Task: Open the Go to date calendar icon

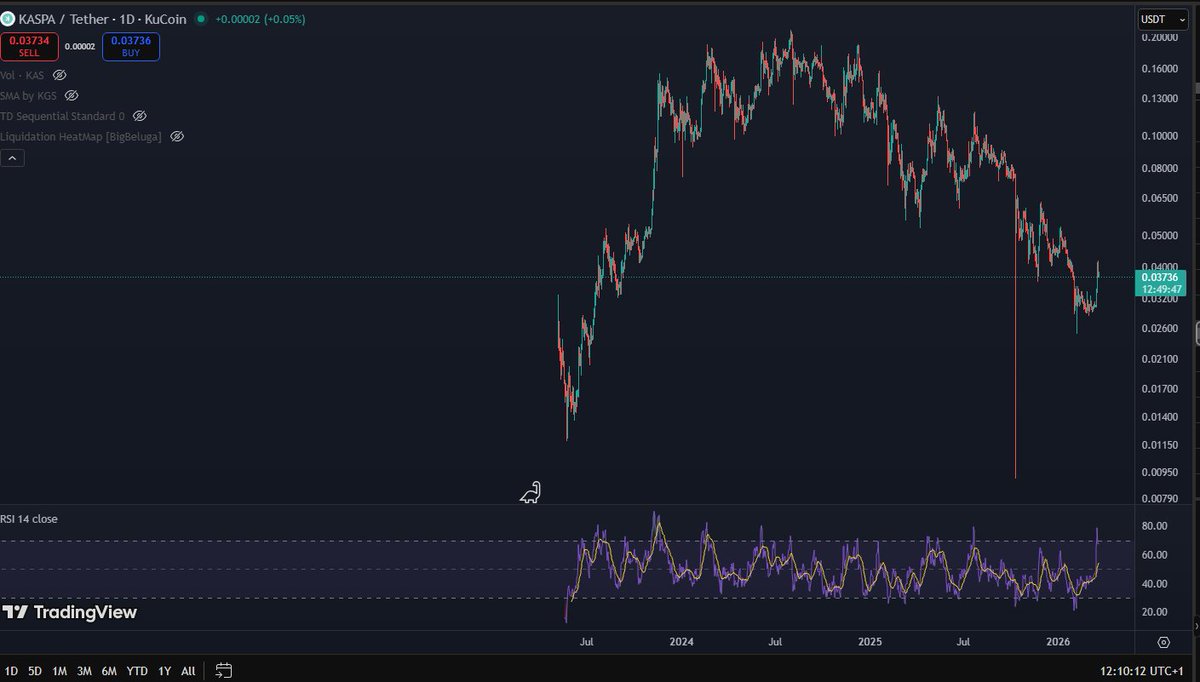Action: [224, 671]
